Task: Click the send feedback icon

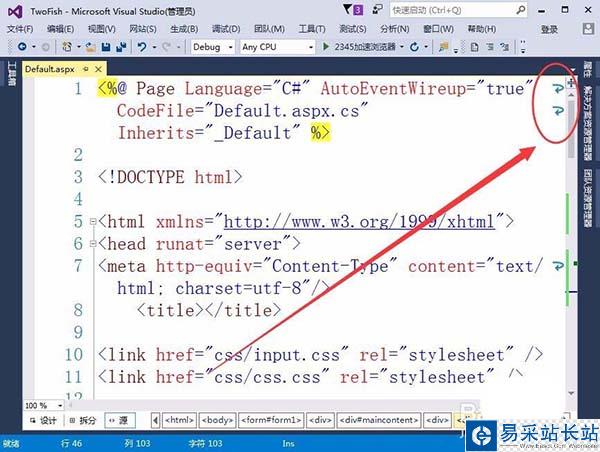Action: pos(377,10)
